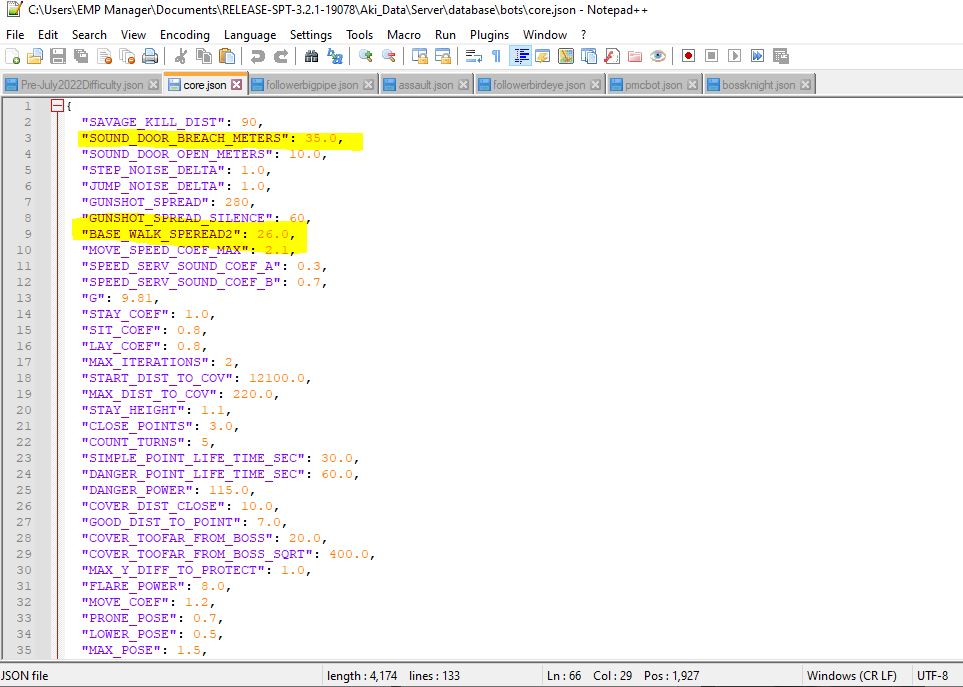Screen dimensions: 963x687
Task: Click the Undo arrow icon
Action: click(257, 56)
